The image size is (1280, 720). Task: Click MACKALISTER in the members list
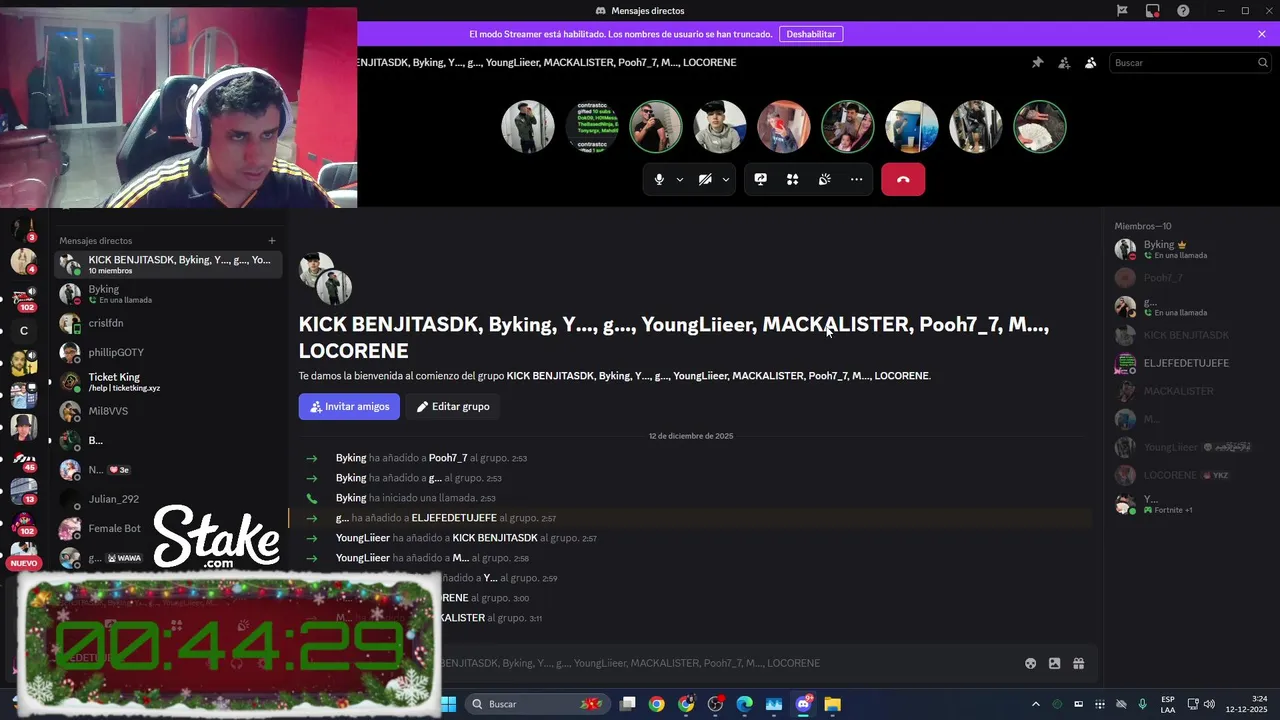1190,391
